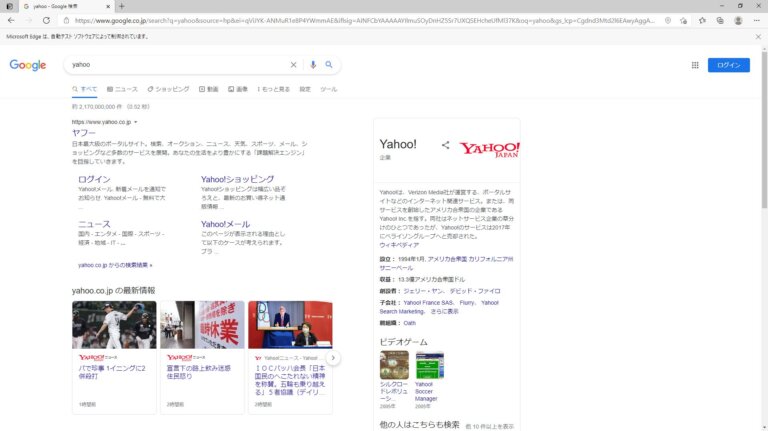The width and height of the screenshot is (768, 431).
Task: Dismiss the automated test software notice
Action: 758,37
